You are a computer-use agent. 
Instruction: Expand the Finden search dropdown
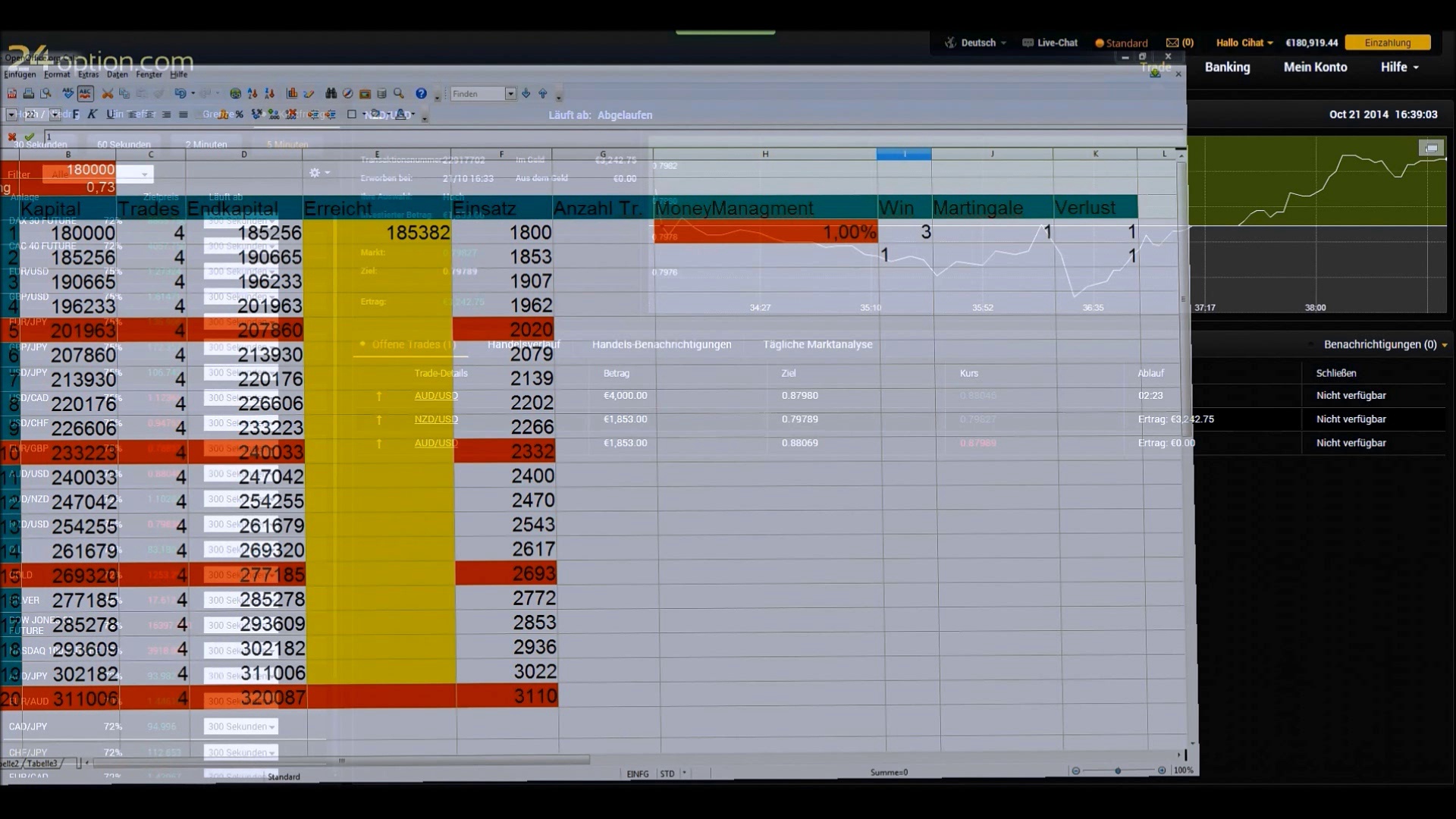coord(510,94)
